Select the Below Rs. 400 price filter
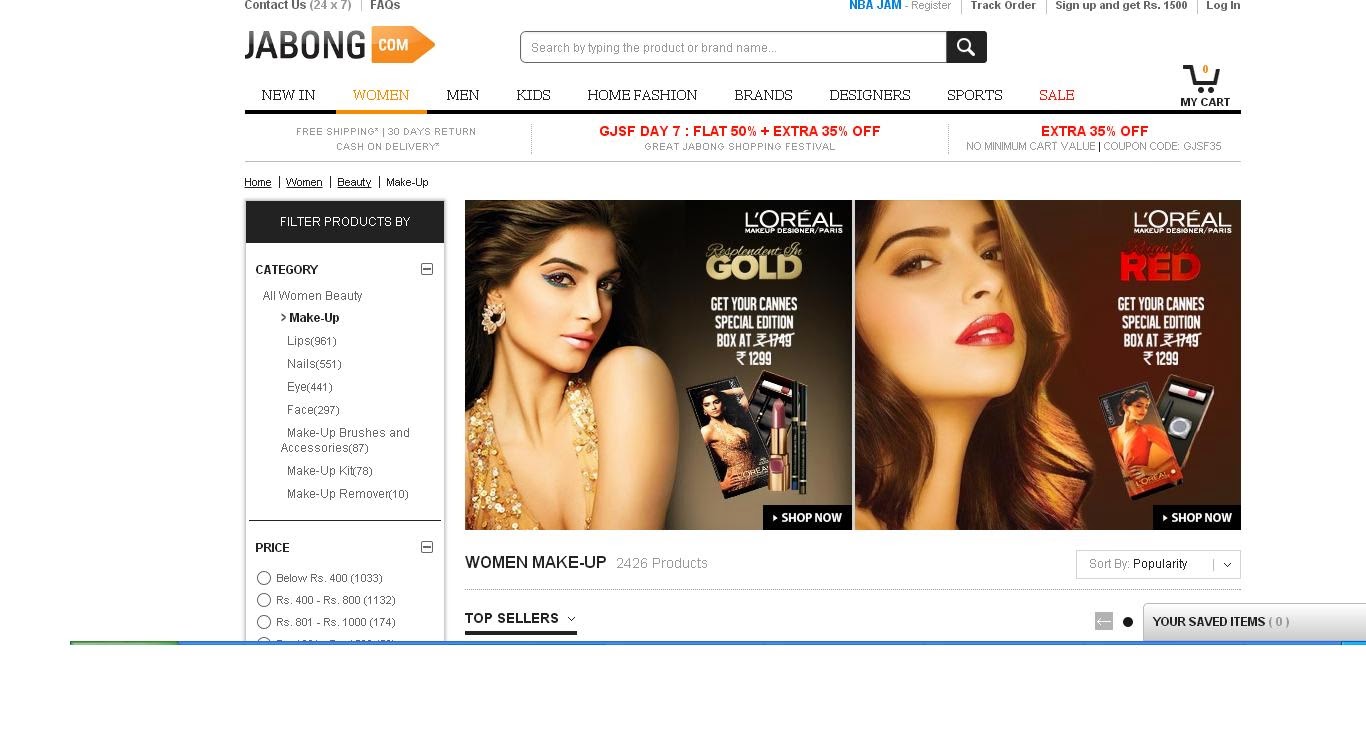 [264, 578]
